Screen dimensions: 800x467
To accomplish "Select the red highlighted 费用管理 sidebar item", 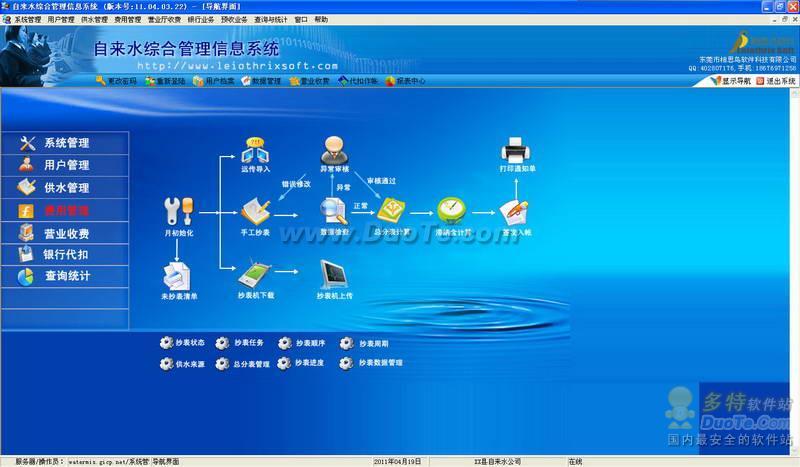I will click(x=65, y=210).
